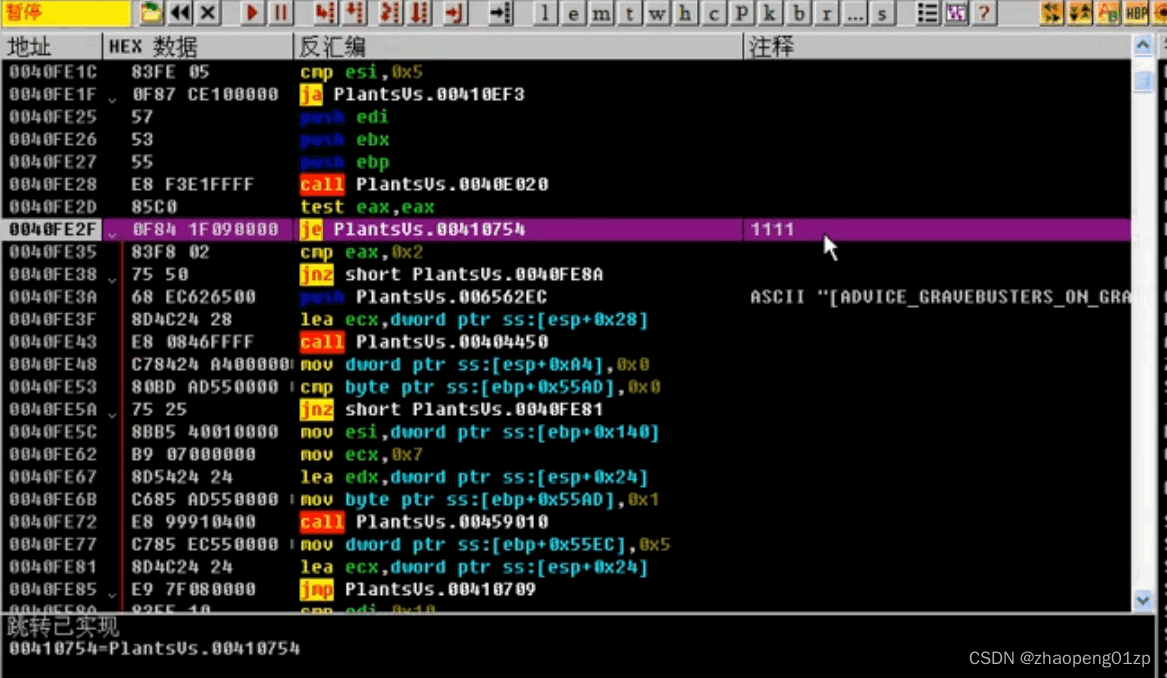Select the push ebx instruction row
Image resolution: width=1167 pixels, height=678 pixels.
coord(566,139)
